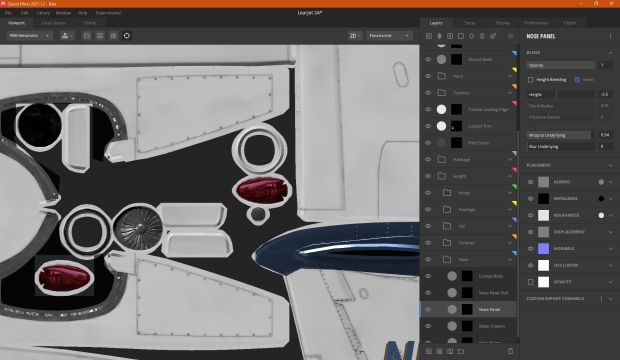Click the striped layer toolbar icon

(x=482, y=36)
